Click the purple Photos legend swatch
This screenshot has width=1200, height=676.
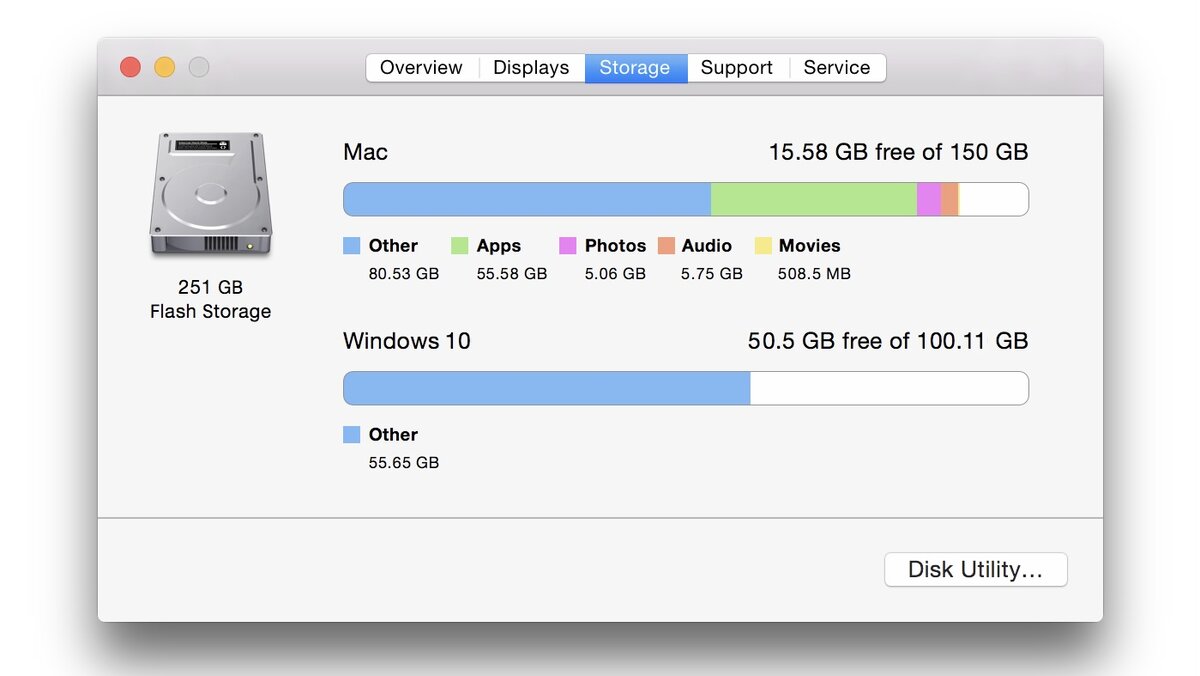coord(568,245)
